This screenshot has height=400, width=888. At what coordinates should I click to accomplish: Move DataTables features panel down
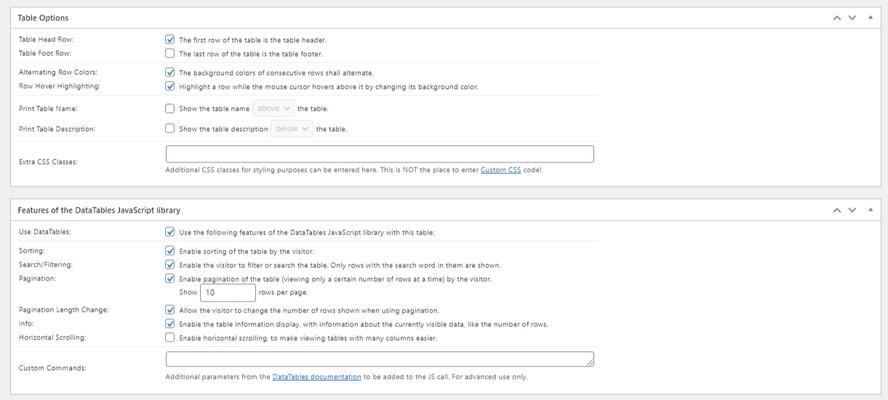point(852,210)
